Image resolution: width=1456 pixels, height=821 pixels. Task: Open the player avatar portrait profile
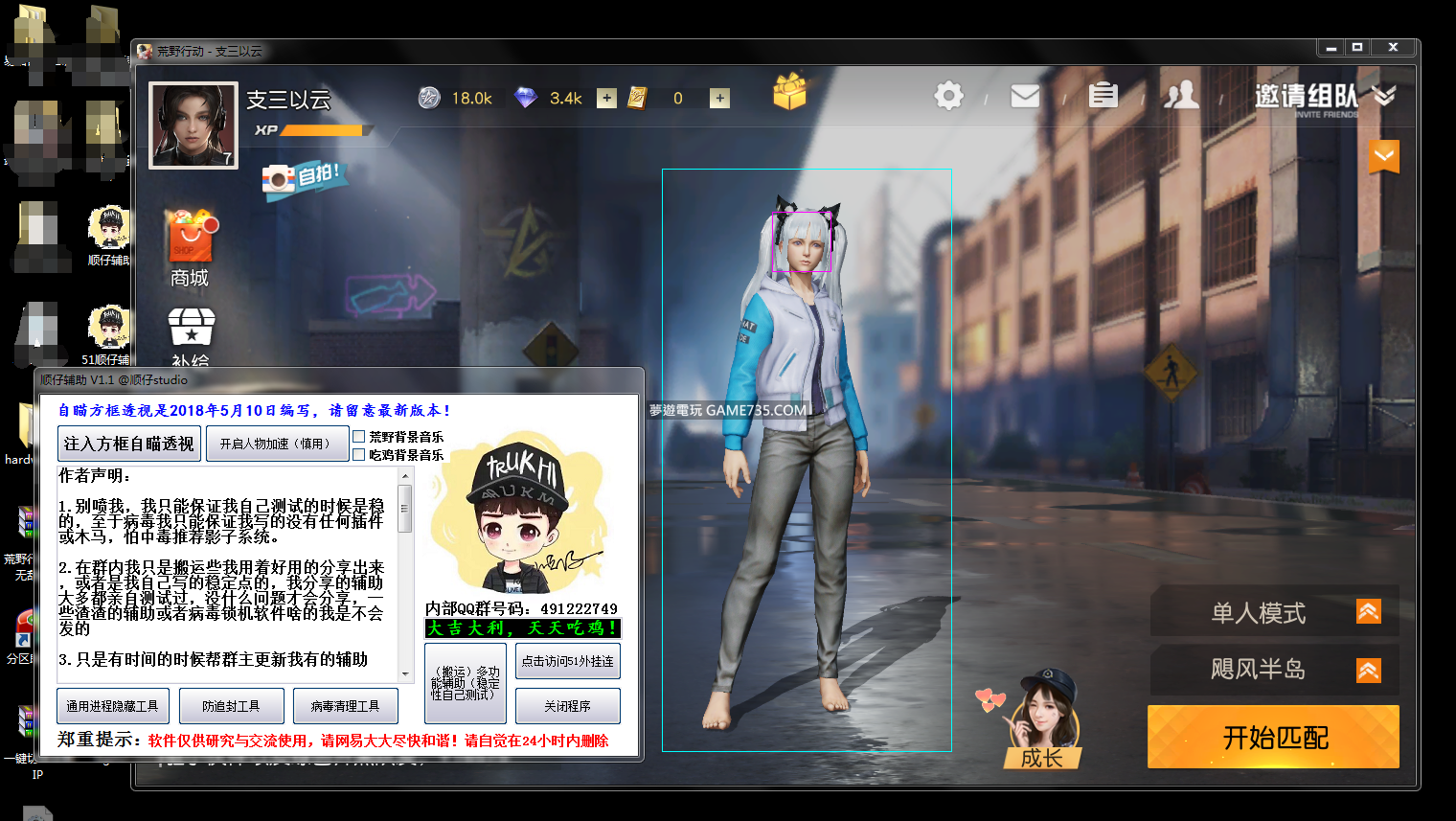[193, 125]
